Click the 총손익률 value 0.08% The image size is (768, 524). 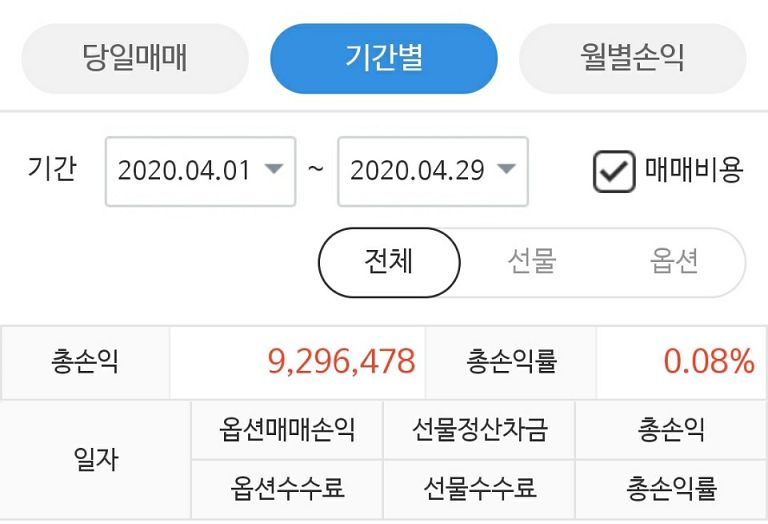(708, 361)
